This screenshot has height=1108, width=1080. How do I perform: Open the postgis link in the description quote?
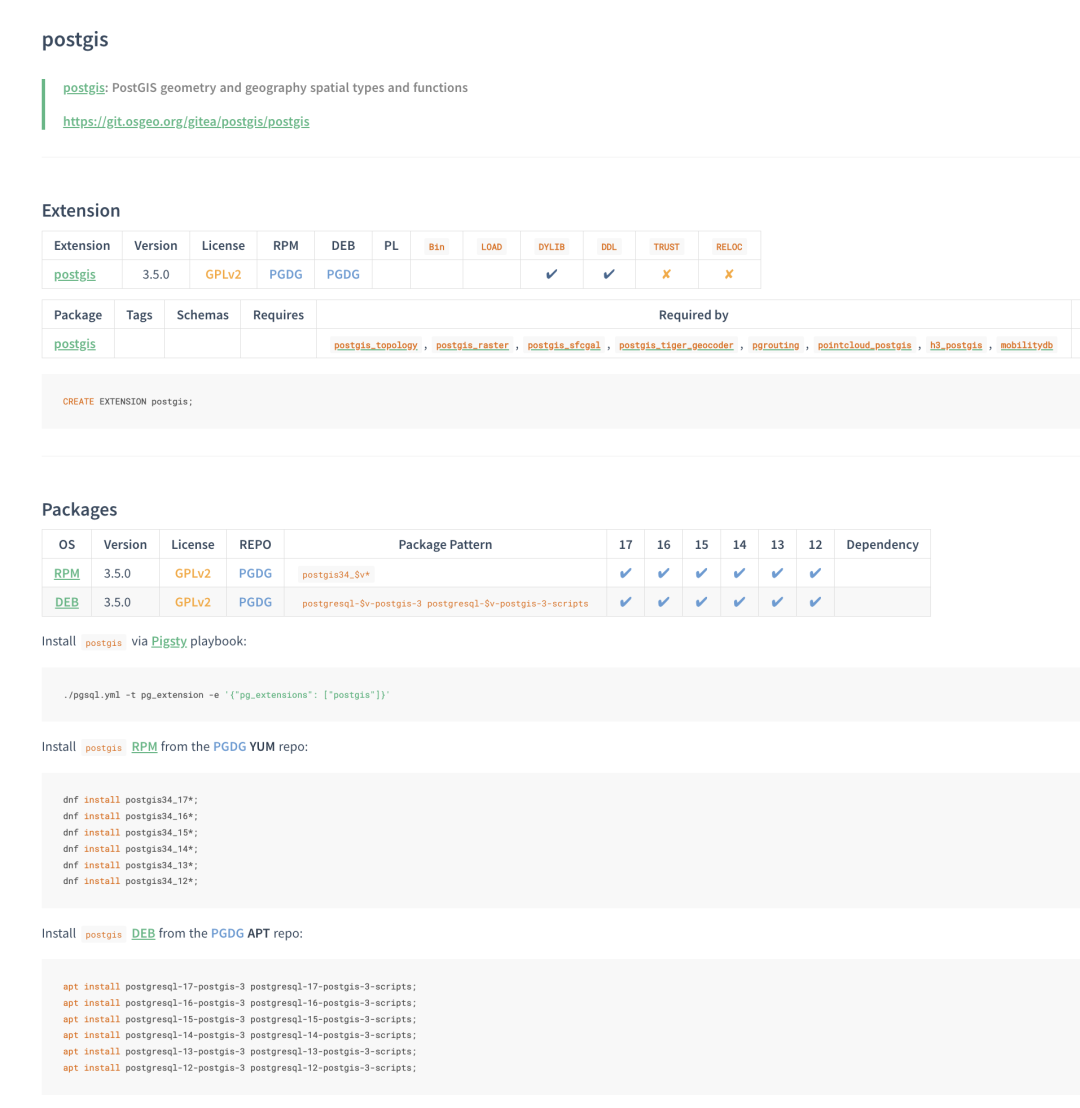tap(83, 88)
